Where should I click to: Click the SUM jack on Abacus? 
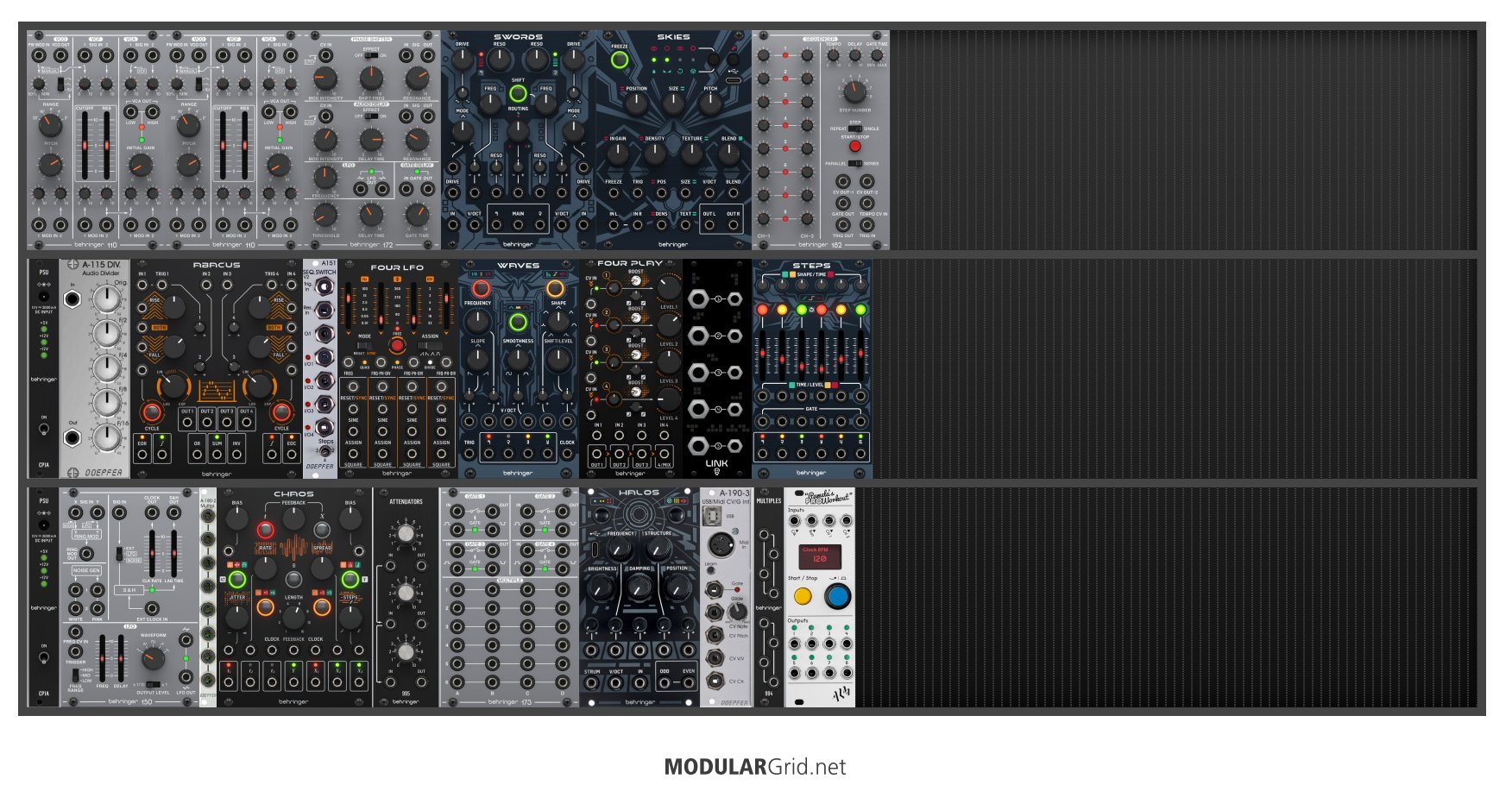[217, 452]
